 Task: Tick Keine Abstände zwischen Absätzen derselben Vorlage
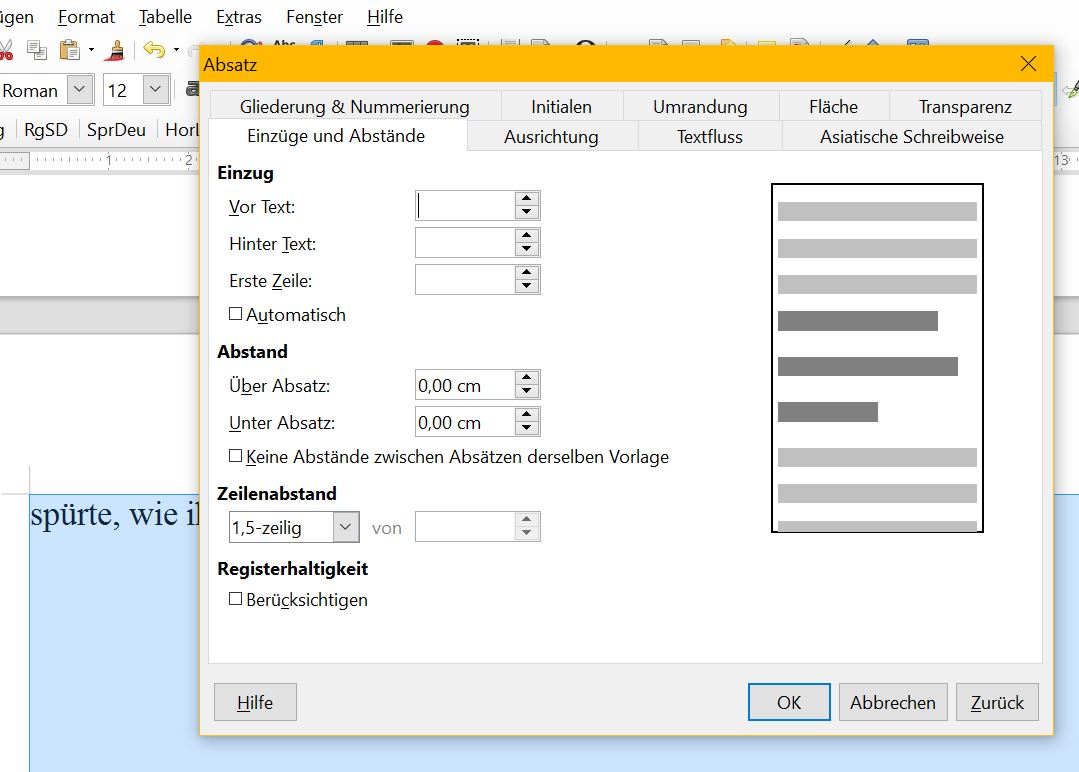pyautogui.click(x=236, y=456)
